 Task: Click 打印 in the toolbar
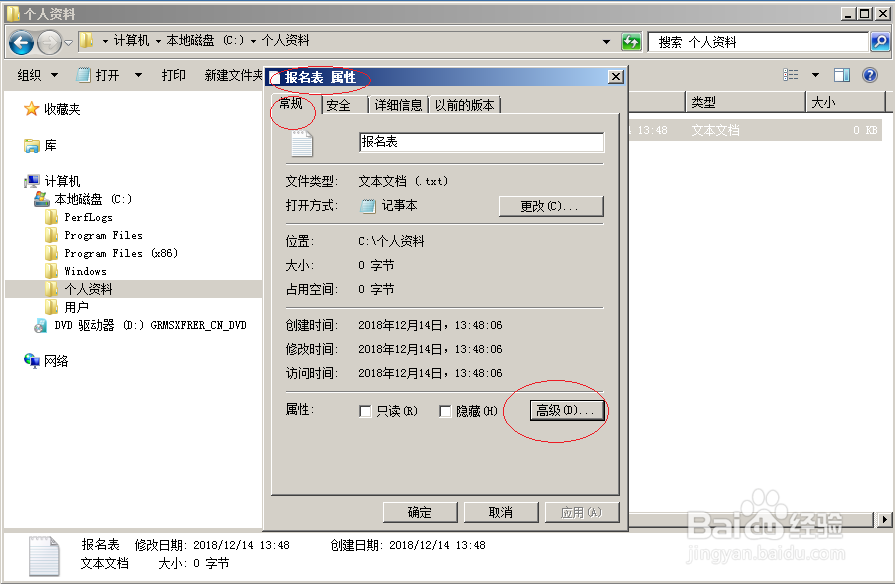pyautogui.click(x=174, y=75)
